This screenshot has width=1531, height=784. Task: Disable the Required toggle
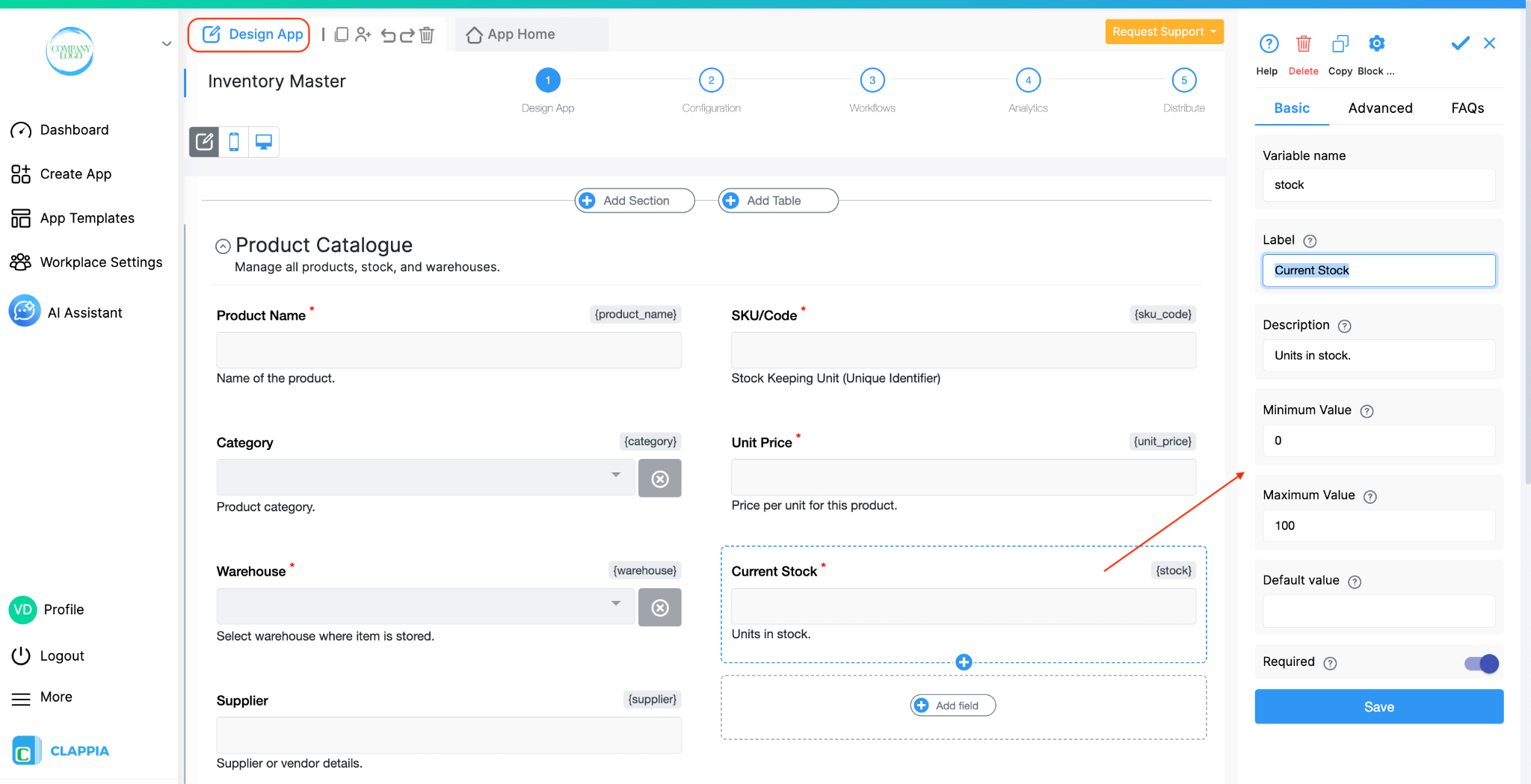[1482, 664]
